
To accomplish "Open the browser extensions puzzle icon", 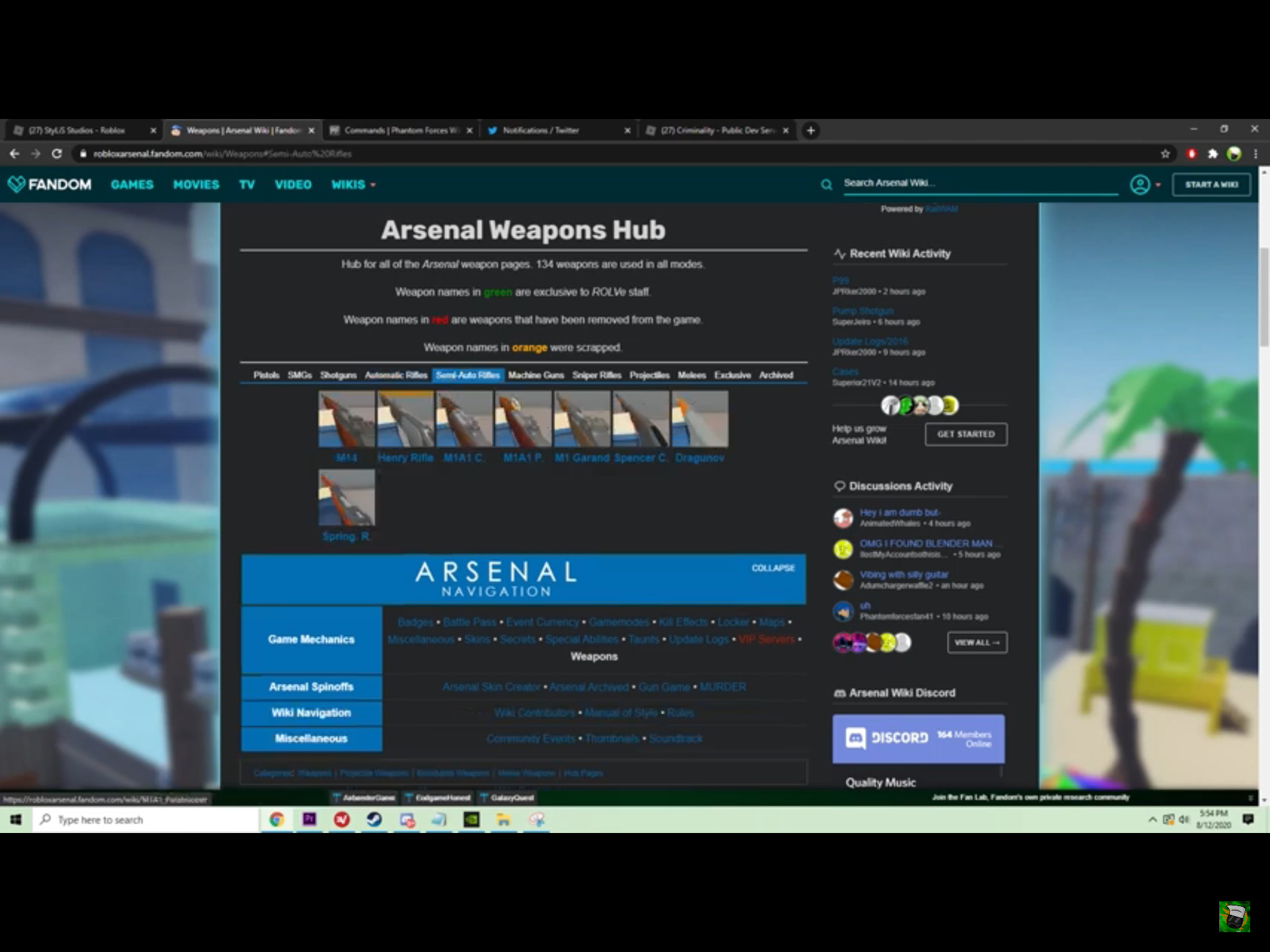I will [x=1212, y=154].
